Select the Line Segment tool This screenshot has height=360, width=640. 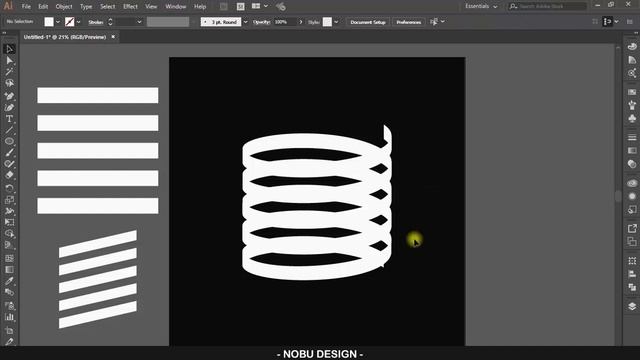pyautogui.click(x=9, y=130)
